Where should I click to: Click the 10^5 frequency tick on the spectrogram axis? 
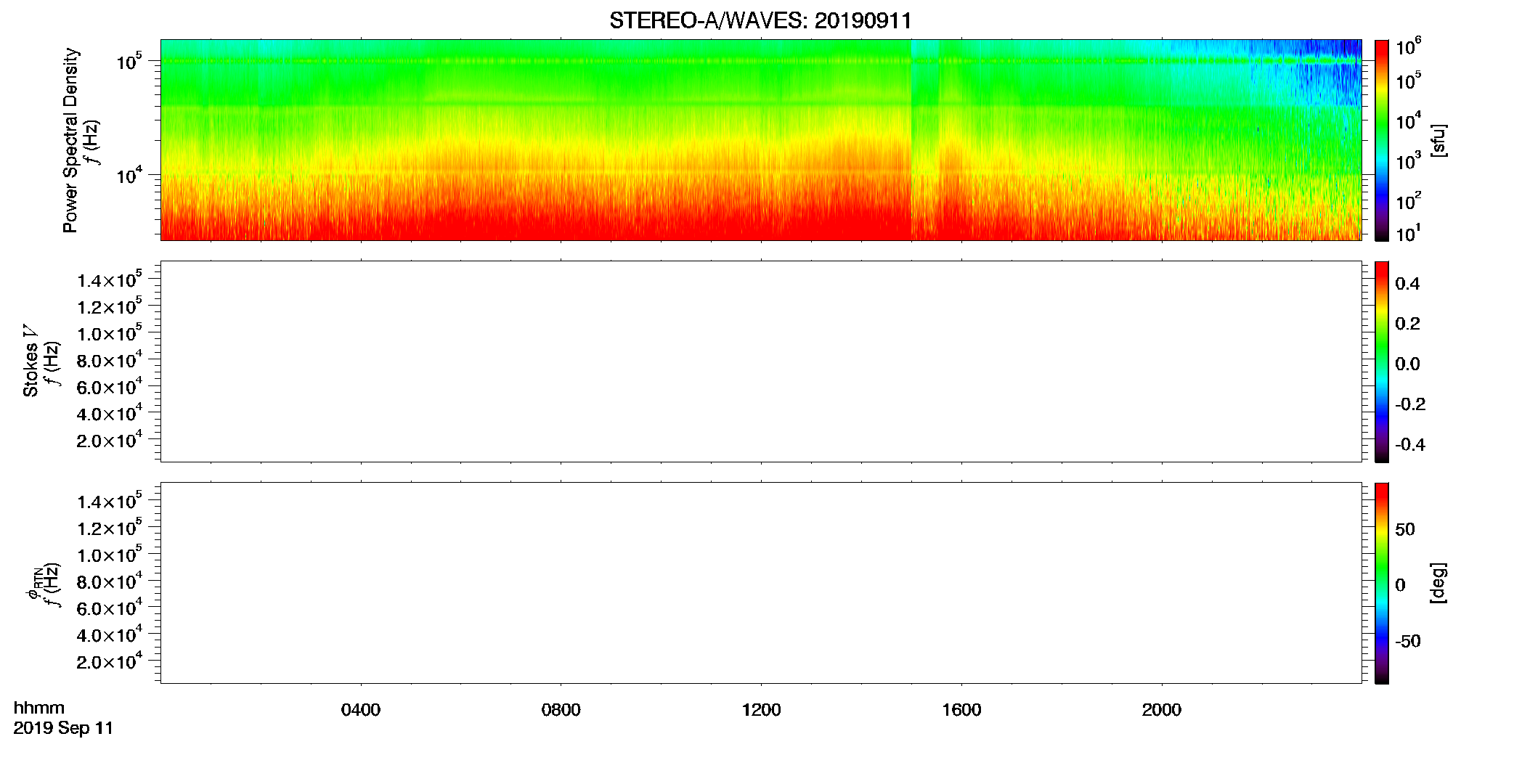129,62
